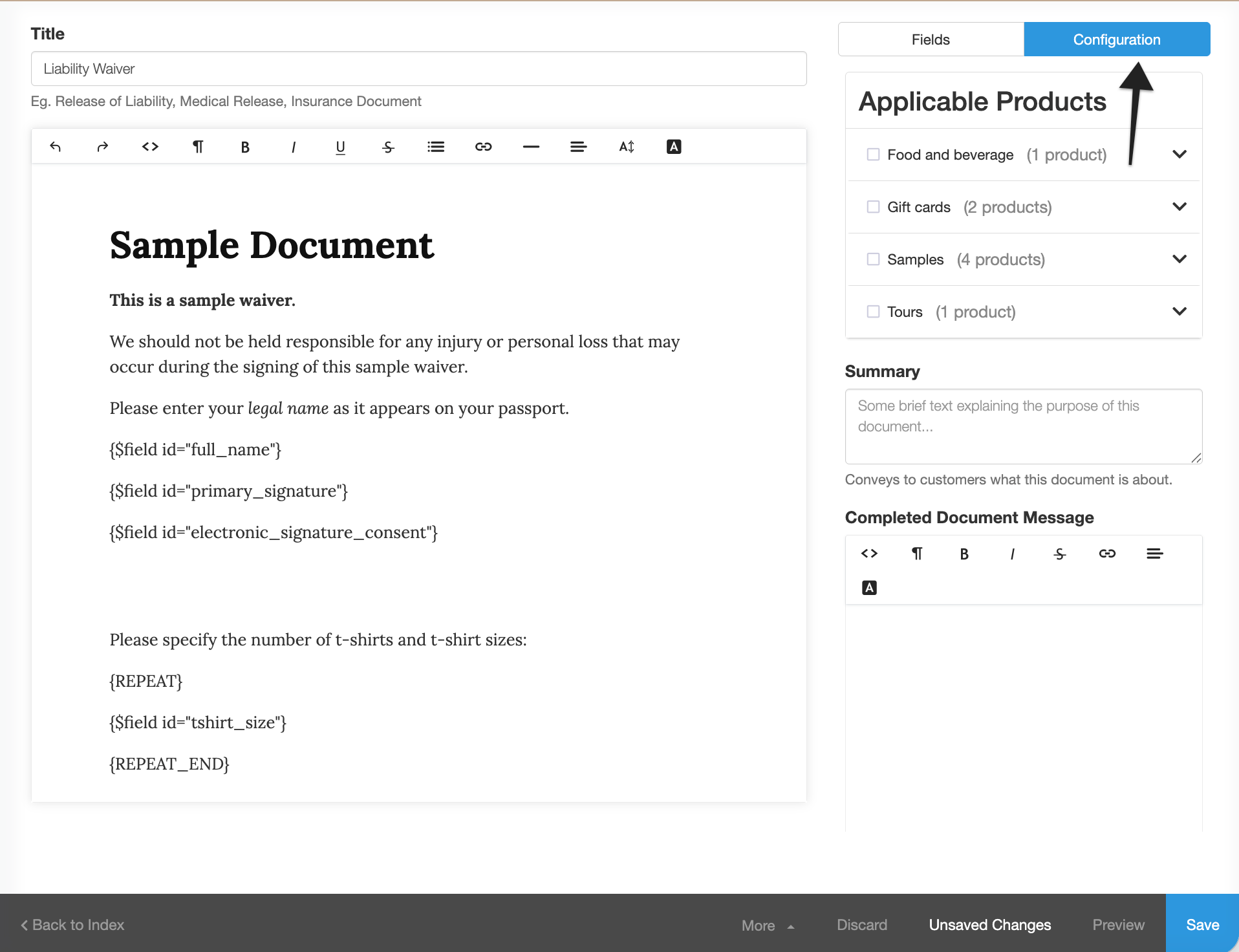Bold text in Completed Document Message toolbar

pos(964,554)
